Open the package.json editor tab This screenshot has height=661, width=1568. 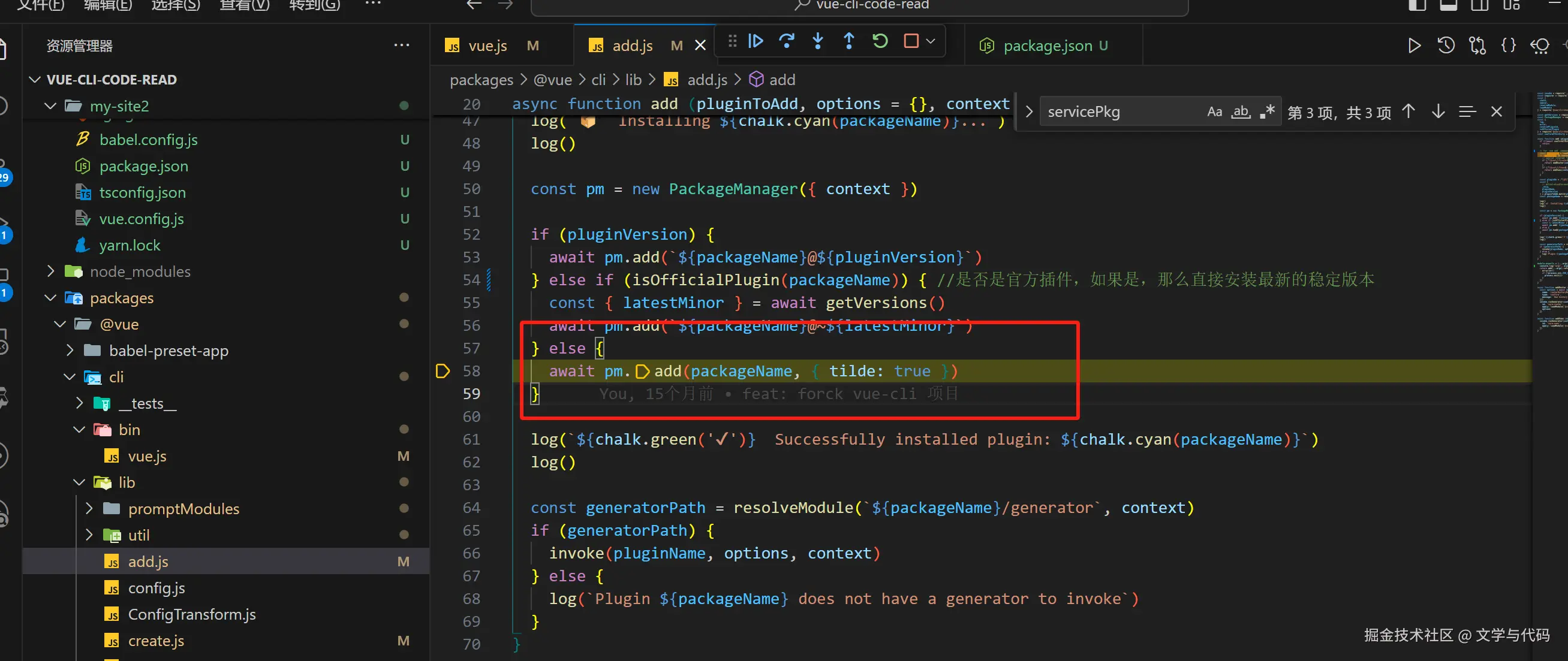(1047, 46)
